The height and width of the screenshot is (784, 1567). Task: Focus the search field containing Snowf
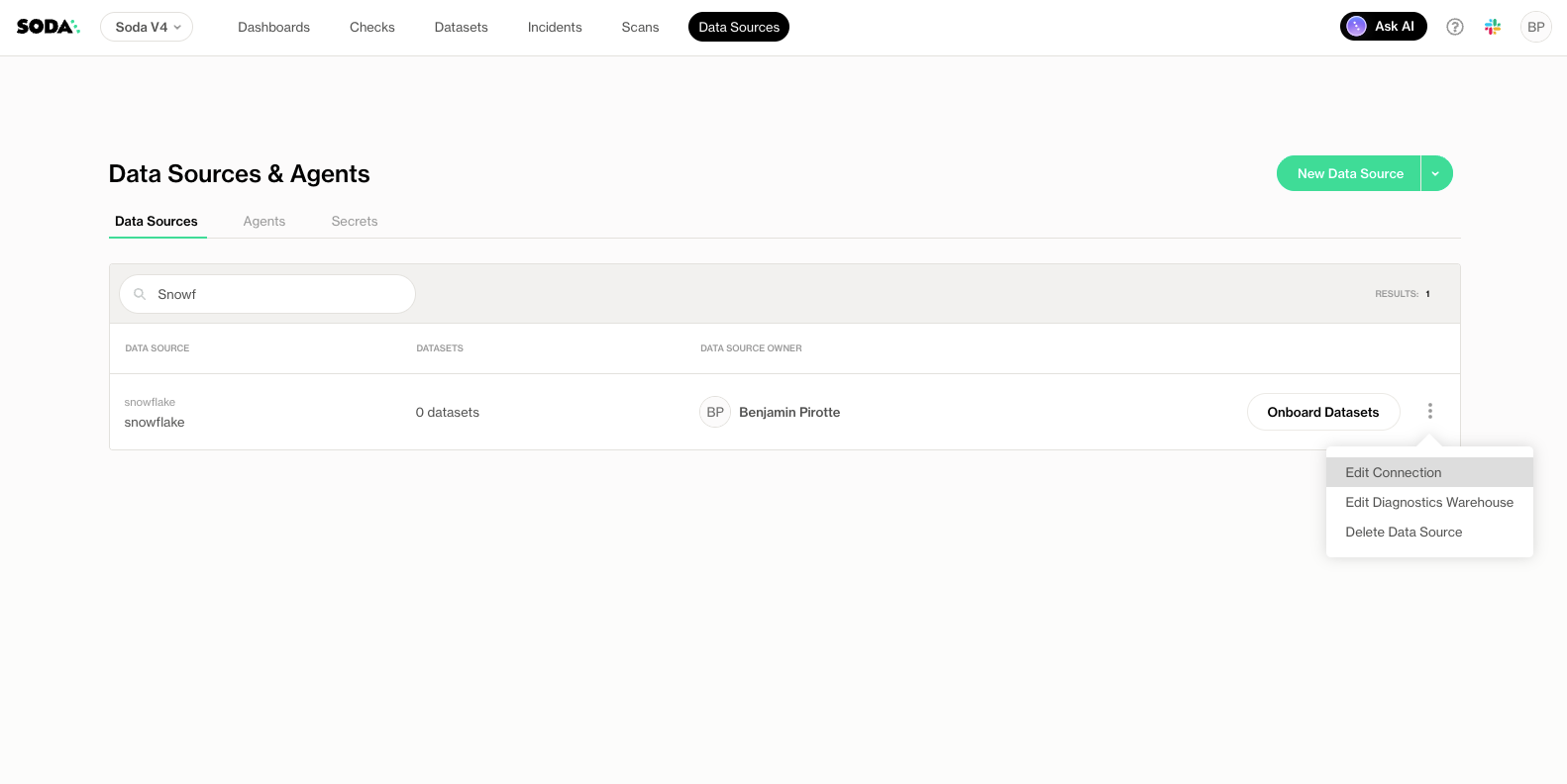[x=277, y=294]
